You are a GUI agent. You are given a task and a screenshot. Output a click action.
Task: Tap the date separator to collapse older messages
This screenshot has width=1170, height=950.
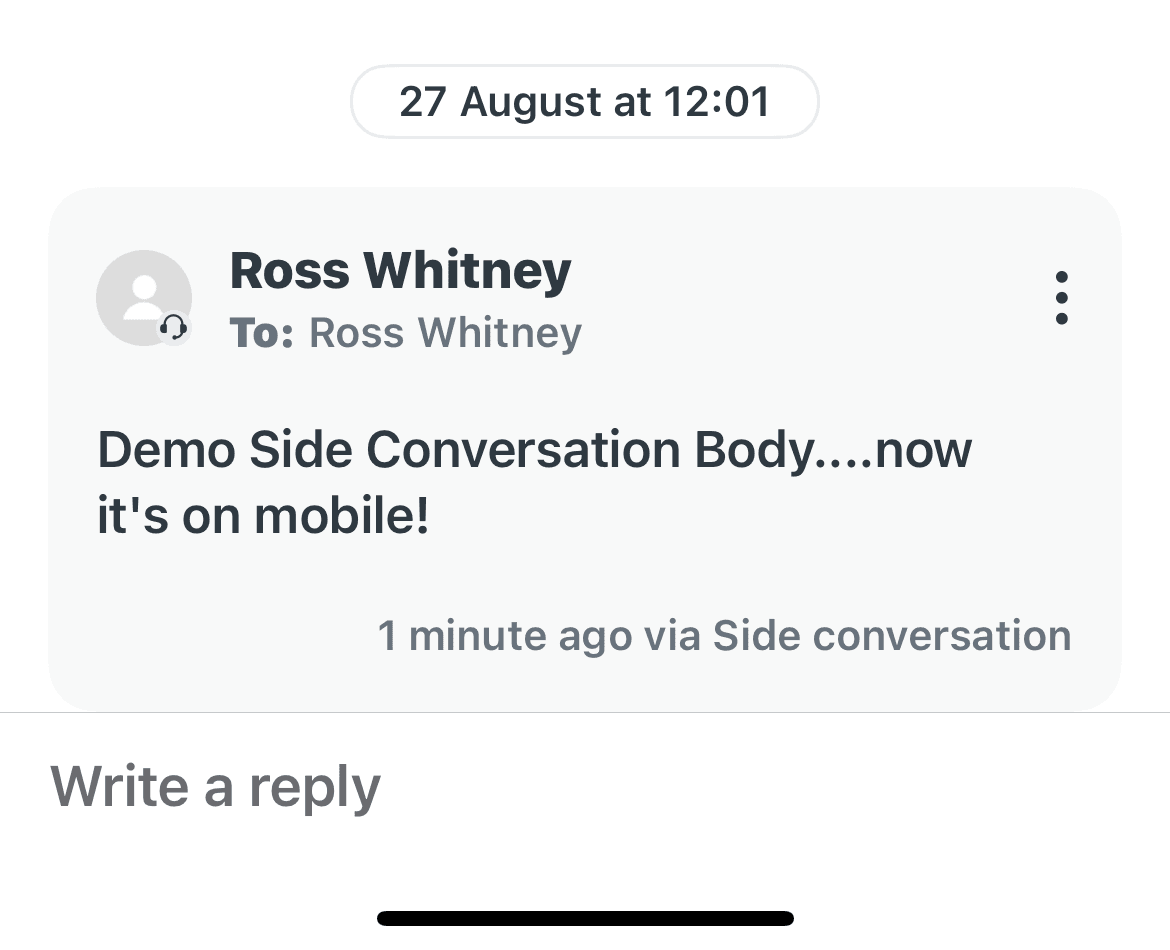click(x=584, y=101)
